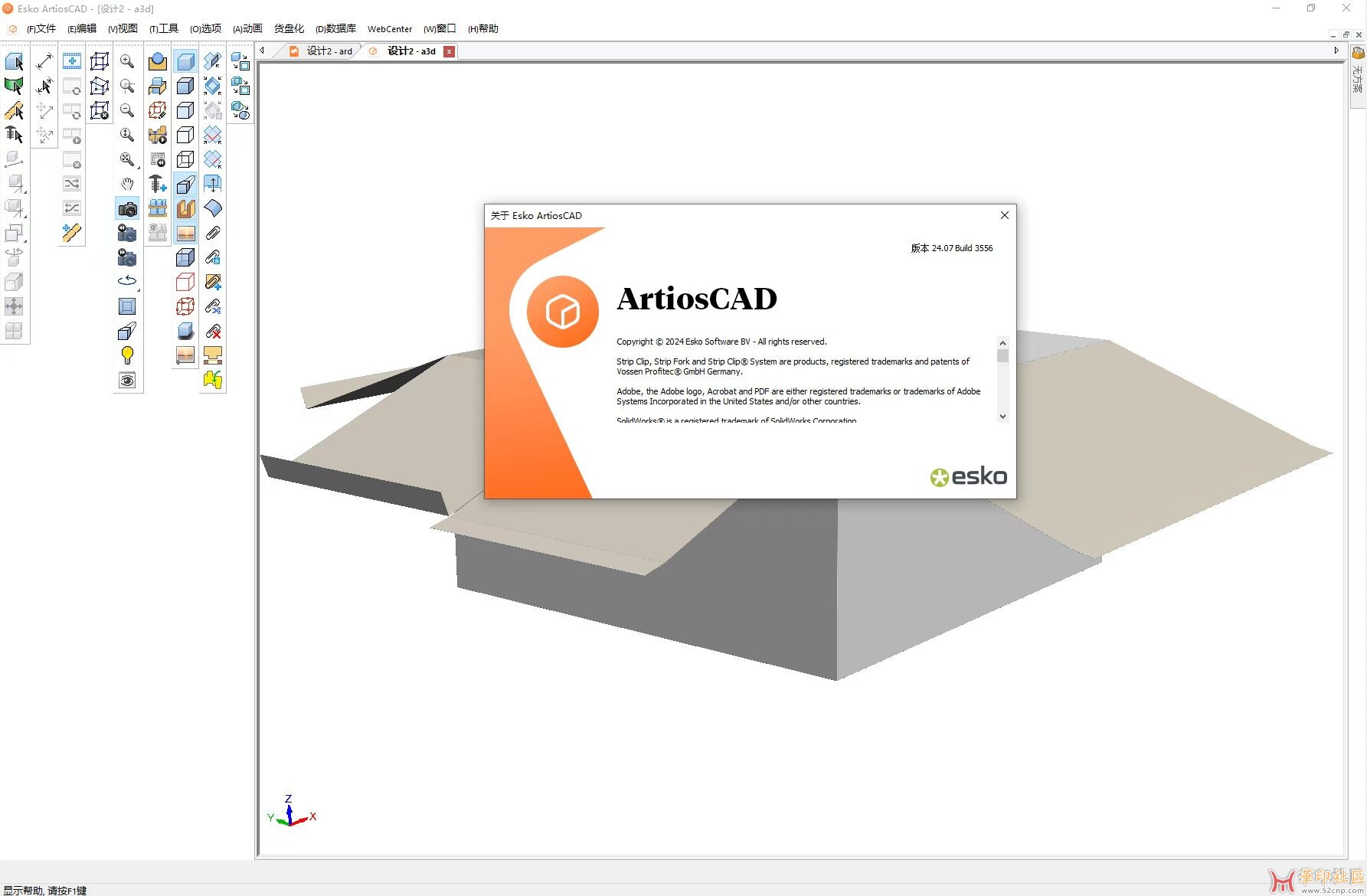Select the dotted zoom window magnifier
1367x896 pixels.
[127, 86]
